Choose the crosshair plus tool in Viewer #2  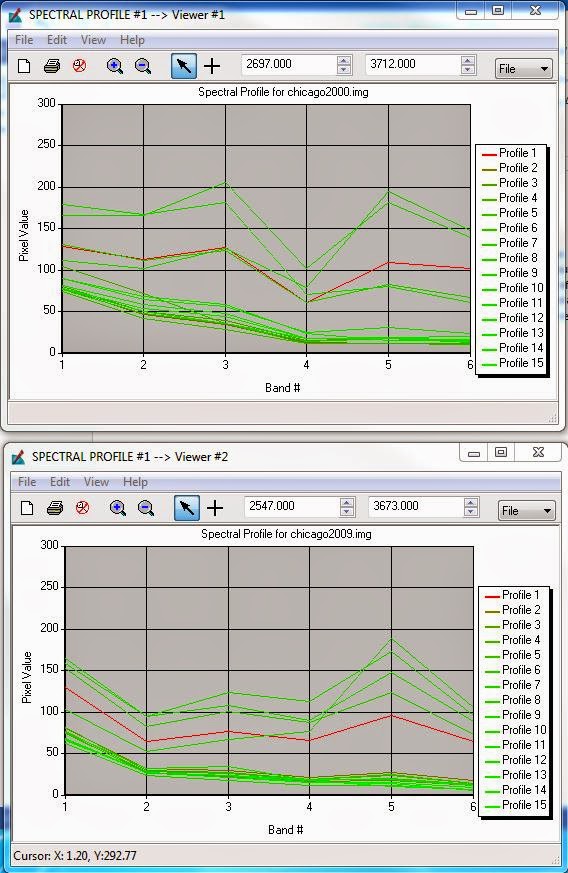215,508
